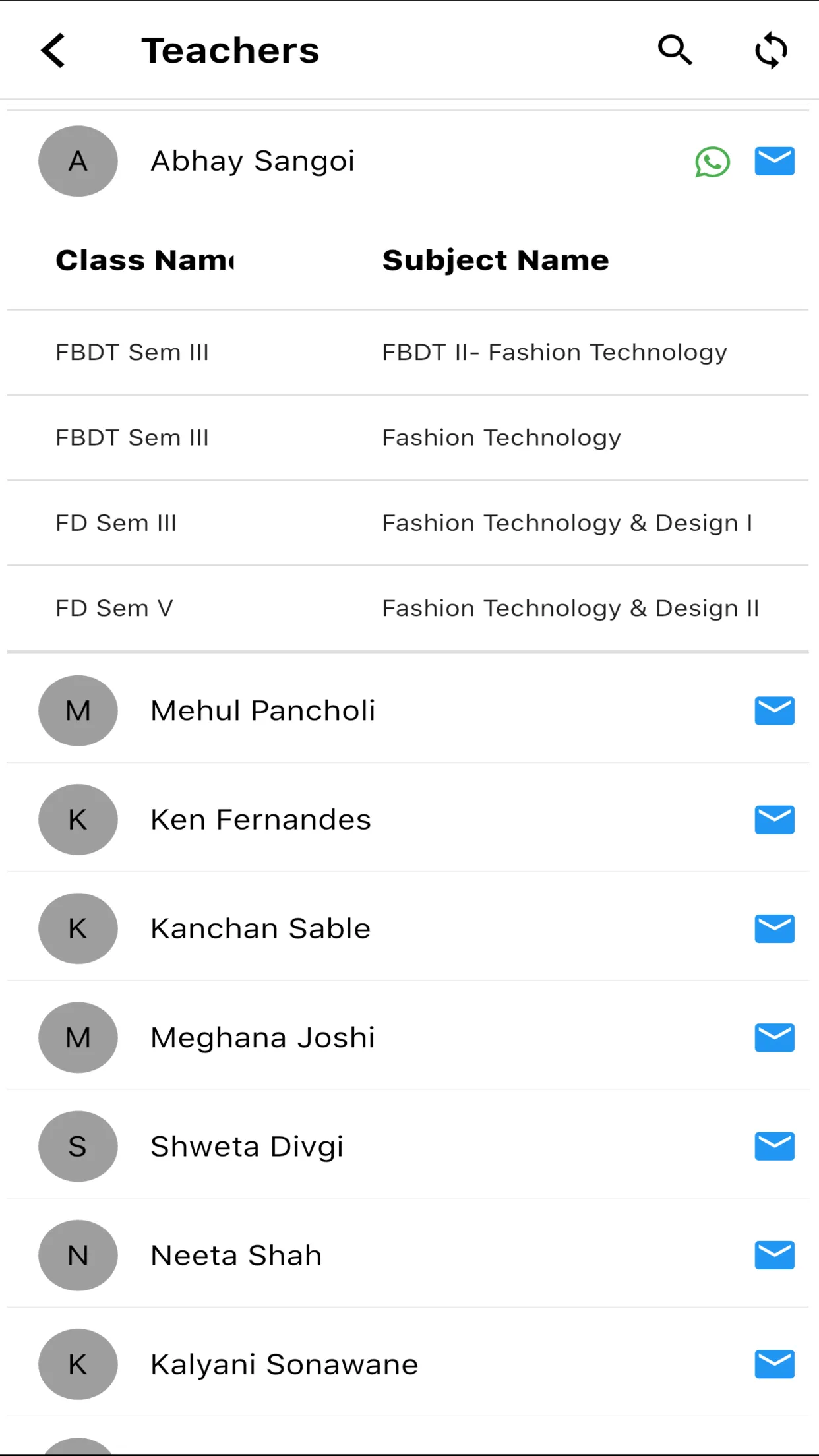Expand Kanchan Sable's class details
Viewport: 819px width, 1456px height.
(x=260, y=928)
